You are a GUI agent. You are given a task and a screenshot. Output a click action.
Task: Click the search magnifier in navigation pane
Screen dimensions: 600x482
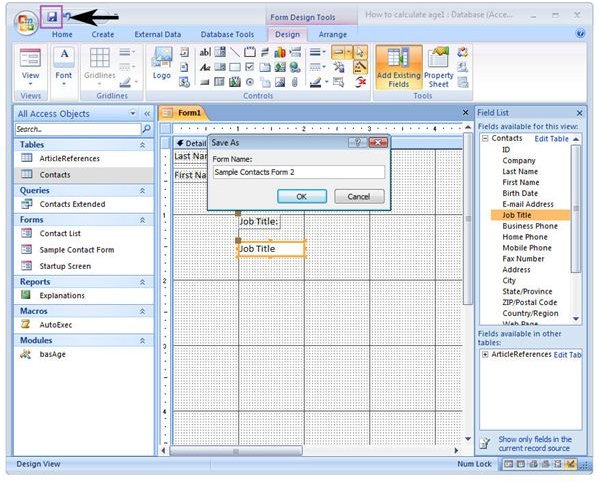146,129
